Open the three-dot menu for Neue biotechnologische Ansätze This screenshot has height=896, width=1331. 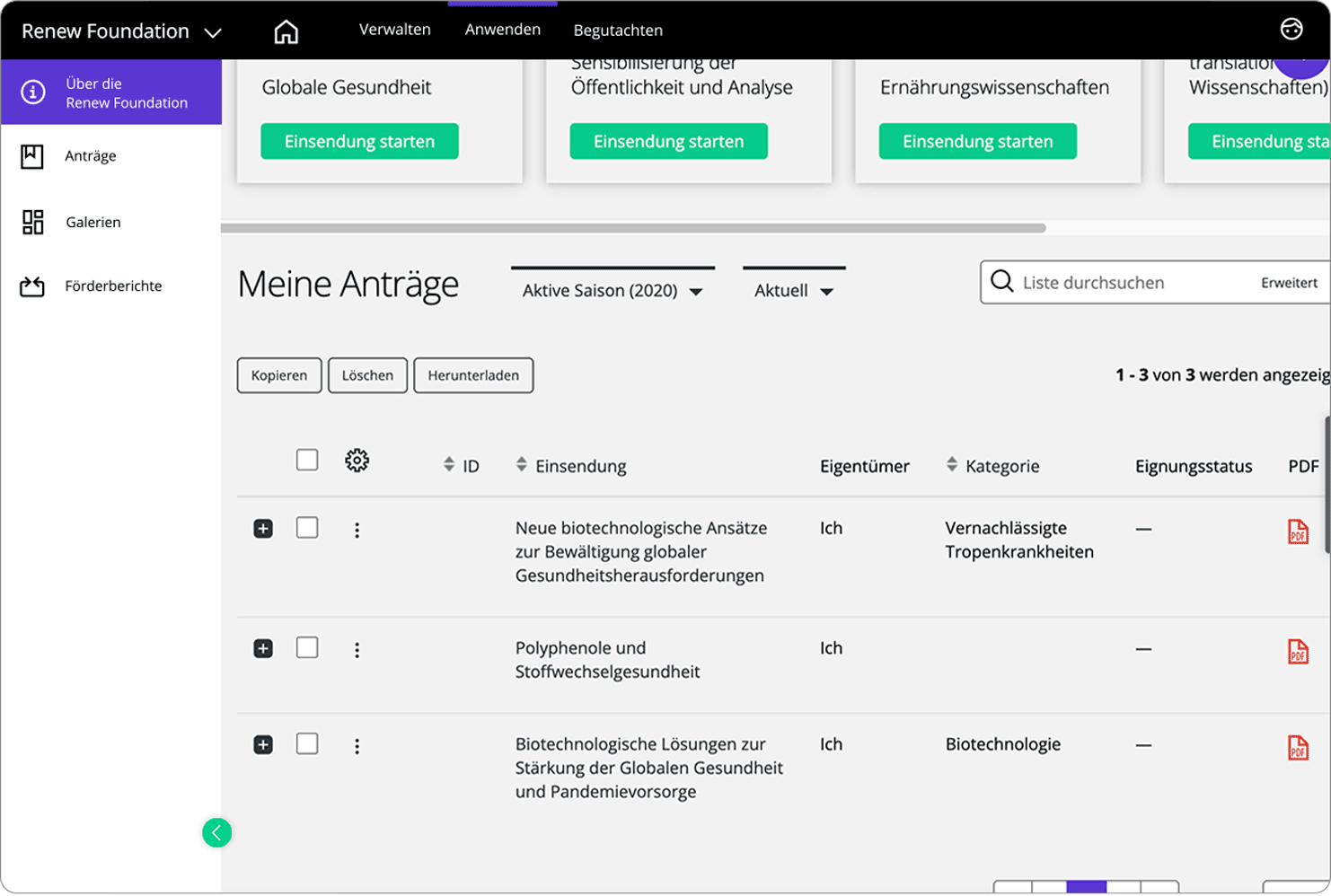pyautogui.click(x=357, y=530)
